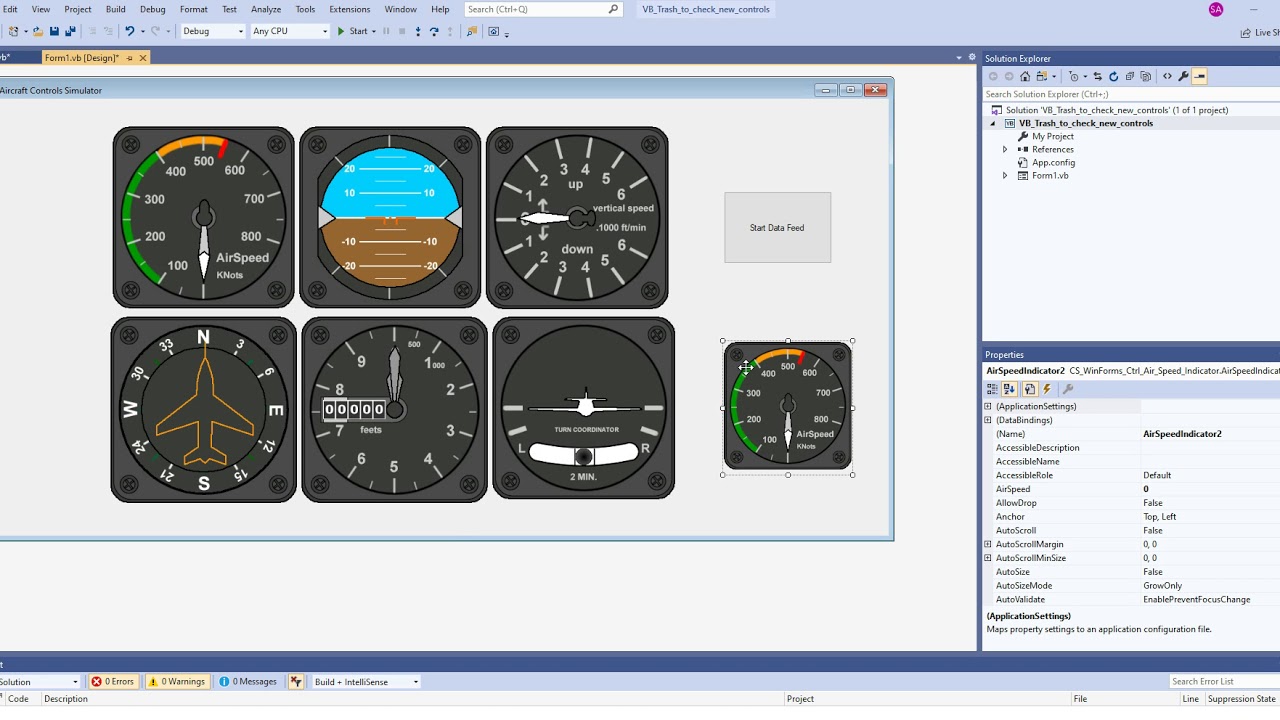Open the Analyze menu
This screenshot has width=1280, height=720.
pos(266,9)
